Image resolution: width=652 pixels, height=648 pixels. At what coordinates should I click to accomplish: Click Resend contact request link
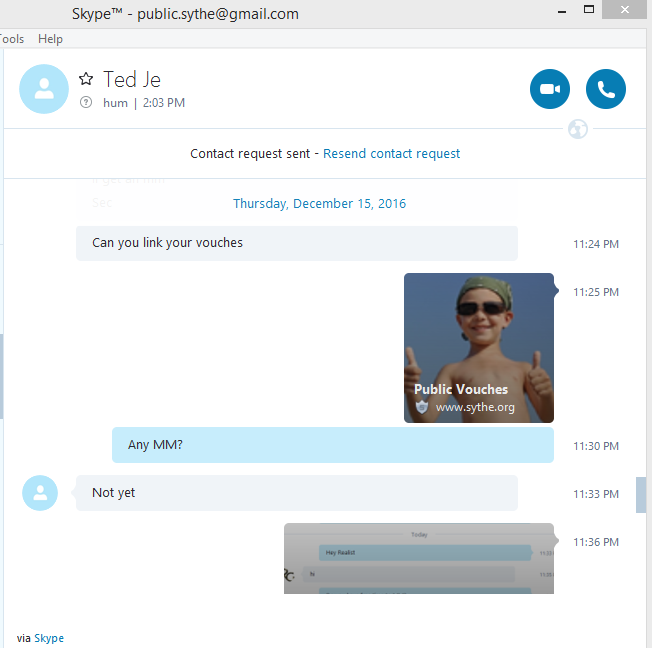[391, 154]
